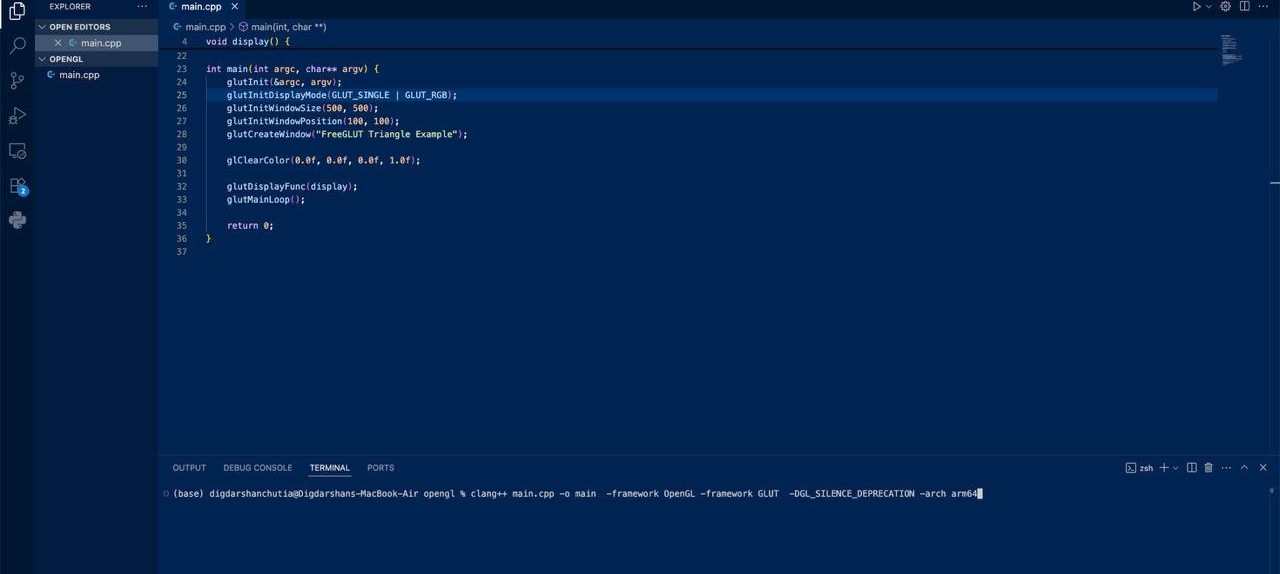
Task: Click glutDisplayFunc(display) line
Action: point(291,187)
